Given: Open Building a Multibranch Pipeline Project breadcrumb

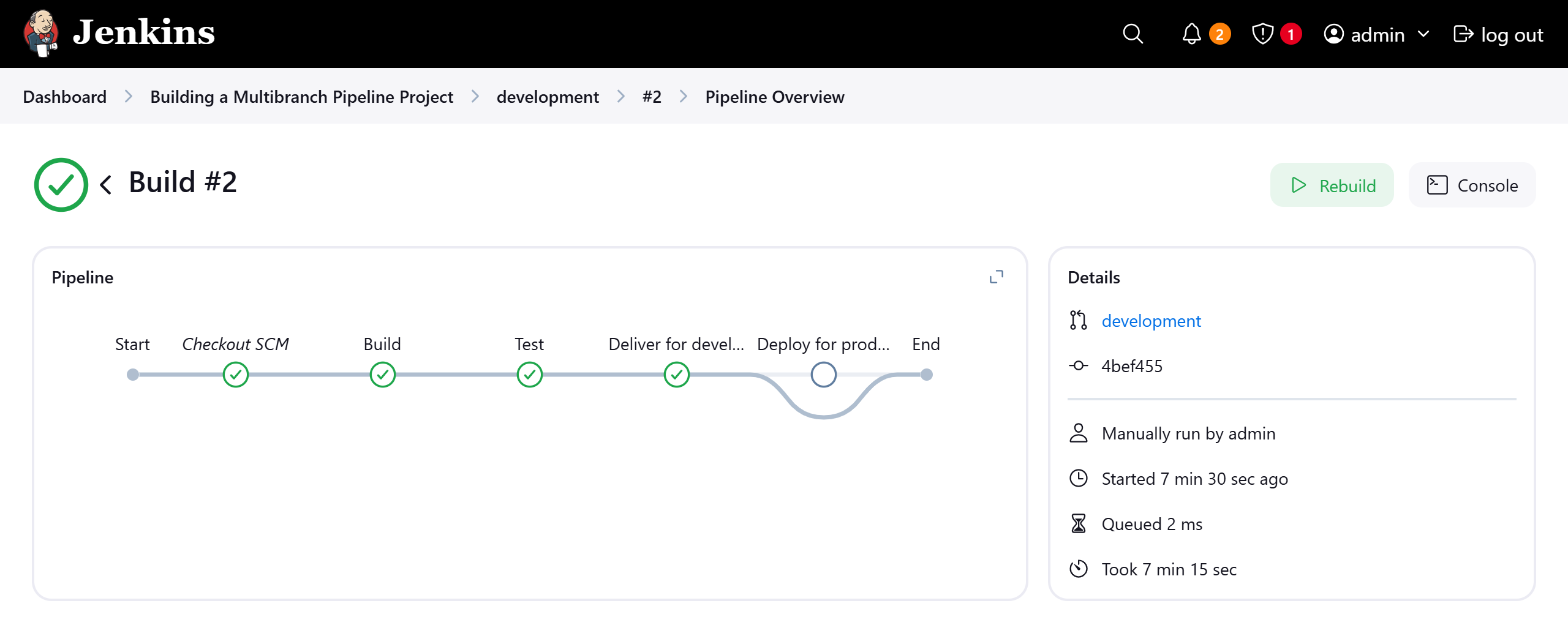Looking at the screenshot, I should point(301,97).
